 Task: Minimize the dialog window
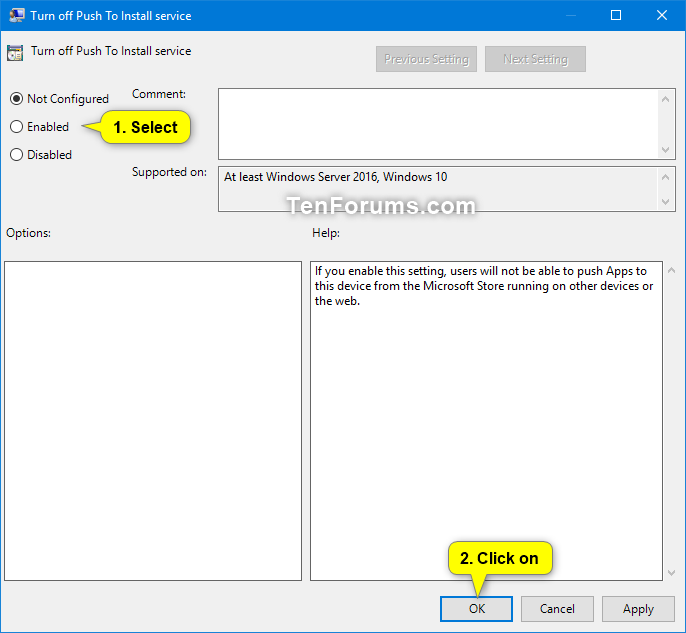click(x=570, y=15)
